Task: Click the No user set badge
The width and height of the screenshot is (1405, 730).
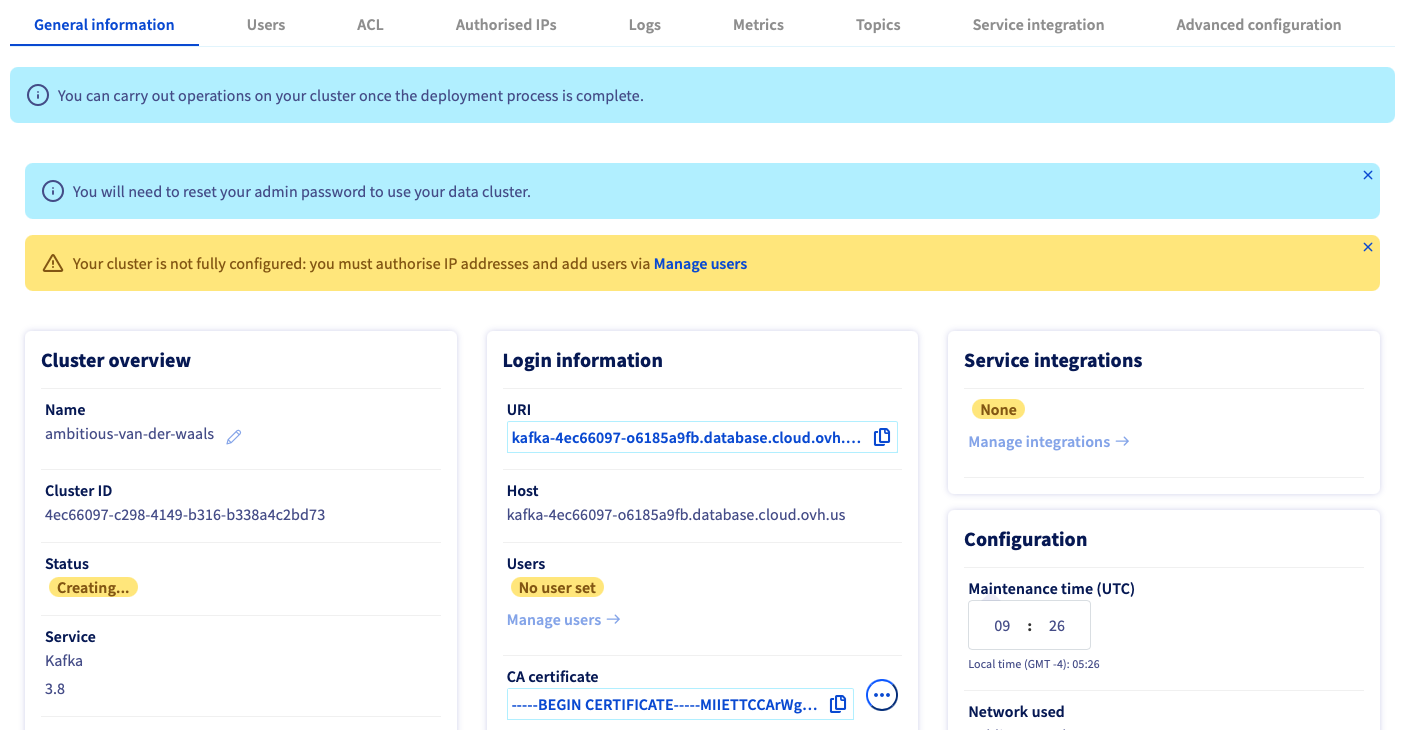Action: pyautogui.click(x=557, y=588)
